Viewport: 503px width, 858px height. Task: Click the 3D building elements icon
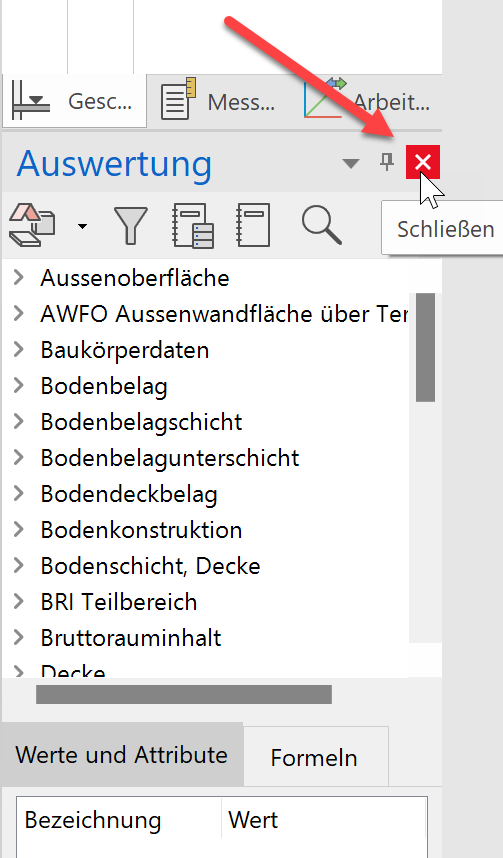32,225
